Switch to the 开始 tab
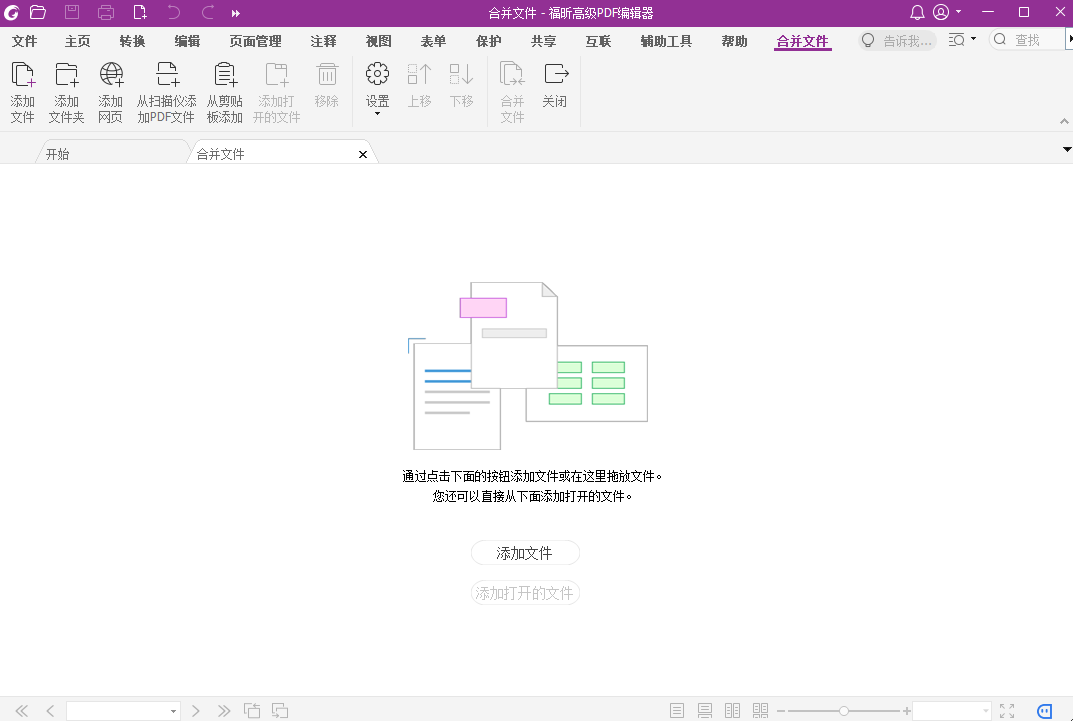Screen dimensions: 1073x721 (x=57, y=153)
